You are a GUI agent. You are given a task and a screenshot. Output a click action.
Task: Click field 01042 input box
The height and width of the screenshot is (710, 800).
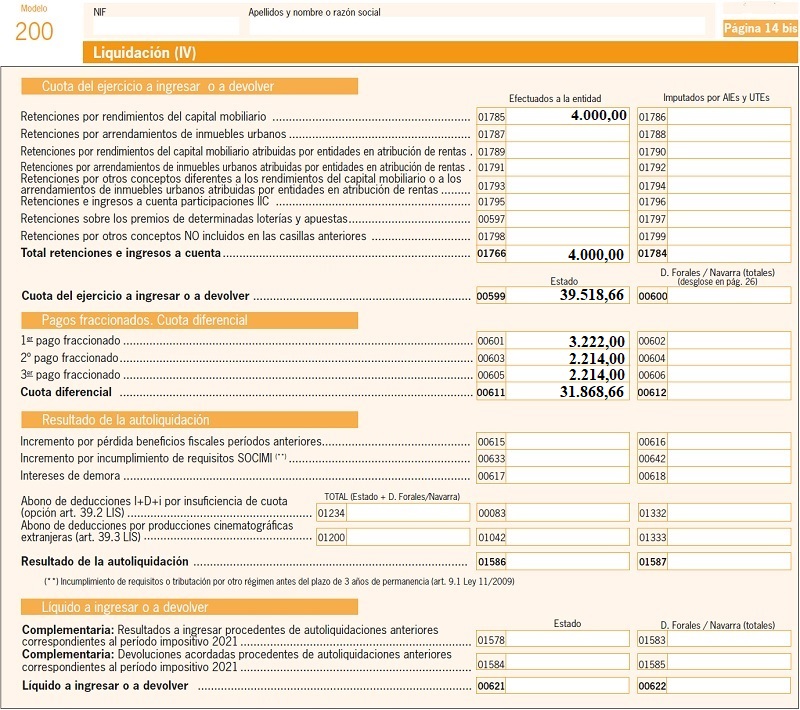coord(567,537)
